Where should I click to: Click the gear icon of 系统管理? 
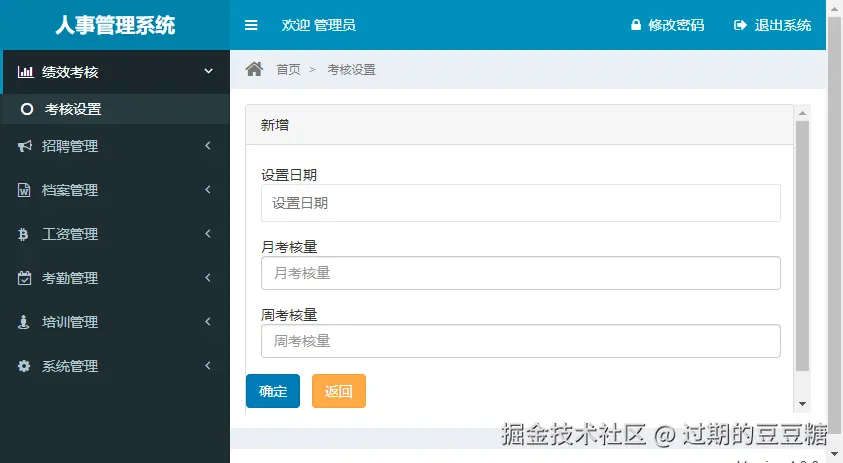point(24,366)
